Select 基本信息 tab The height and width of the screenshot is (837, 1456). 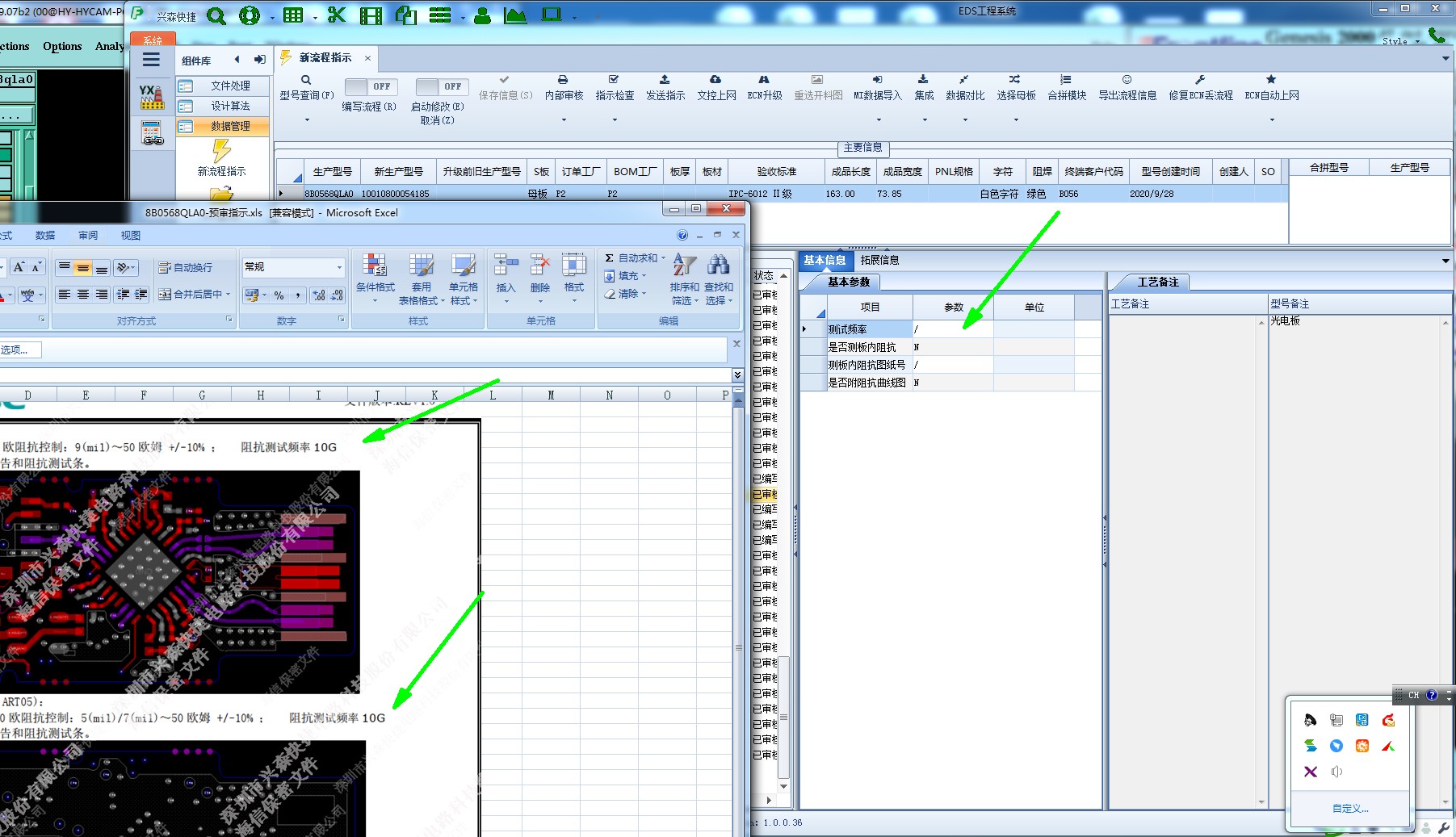tap(825, 260)
